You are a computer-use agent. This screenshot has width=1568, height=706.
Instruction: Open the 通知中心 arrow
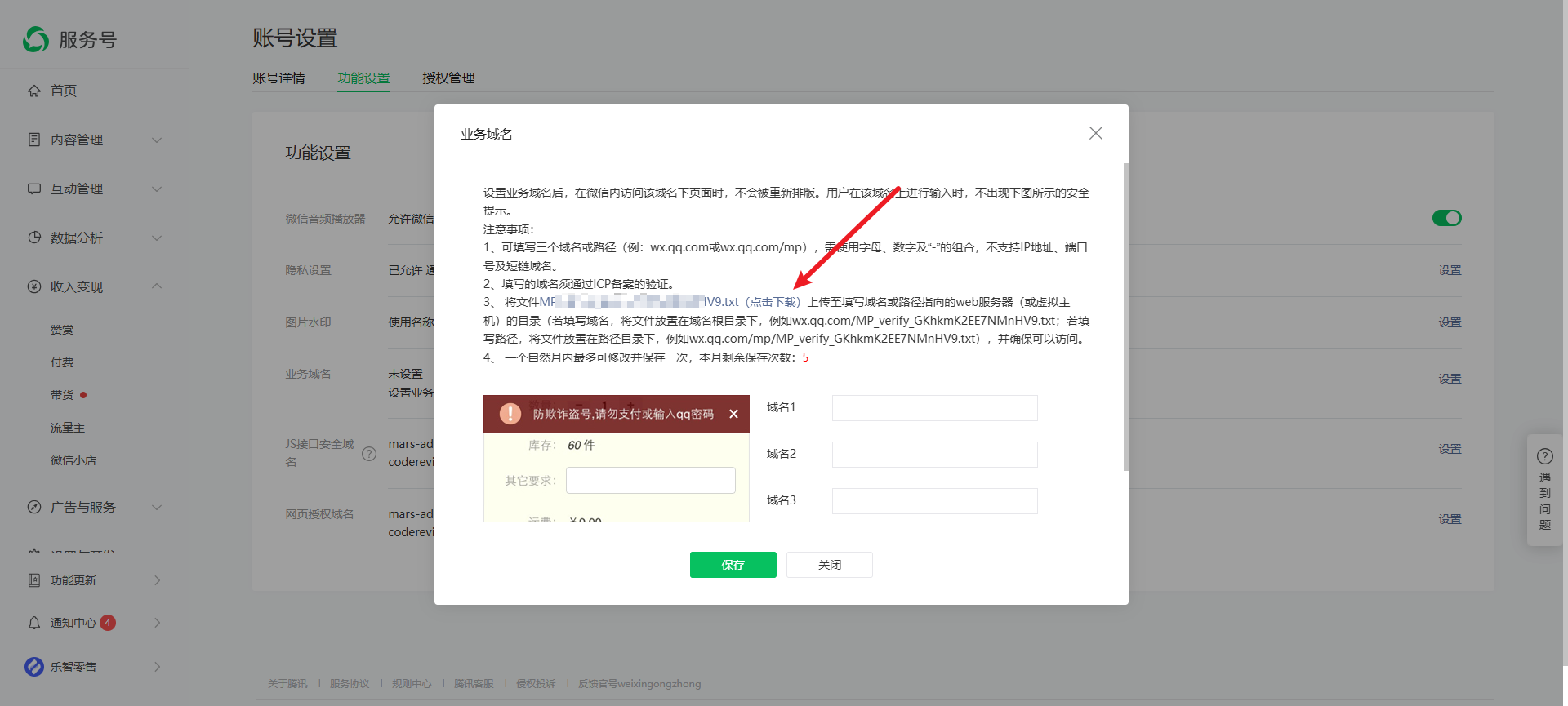click(158, 623)
